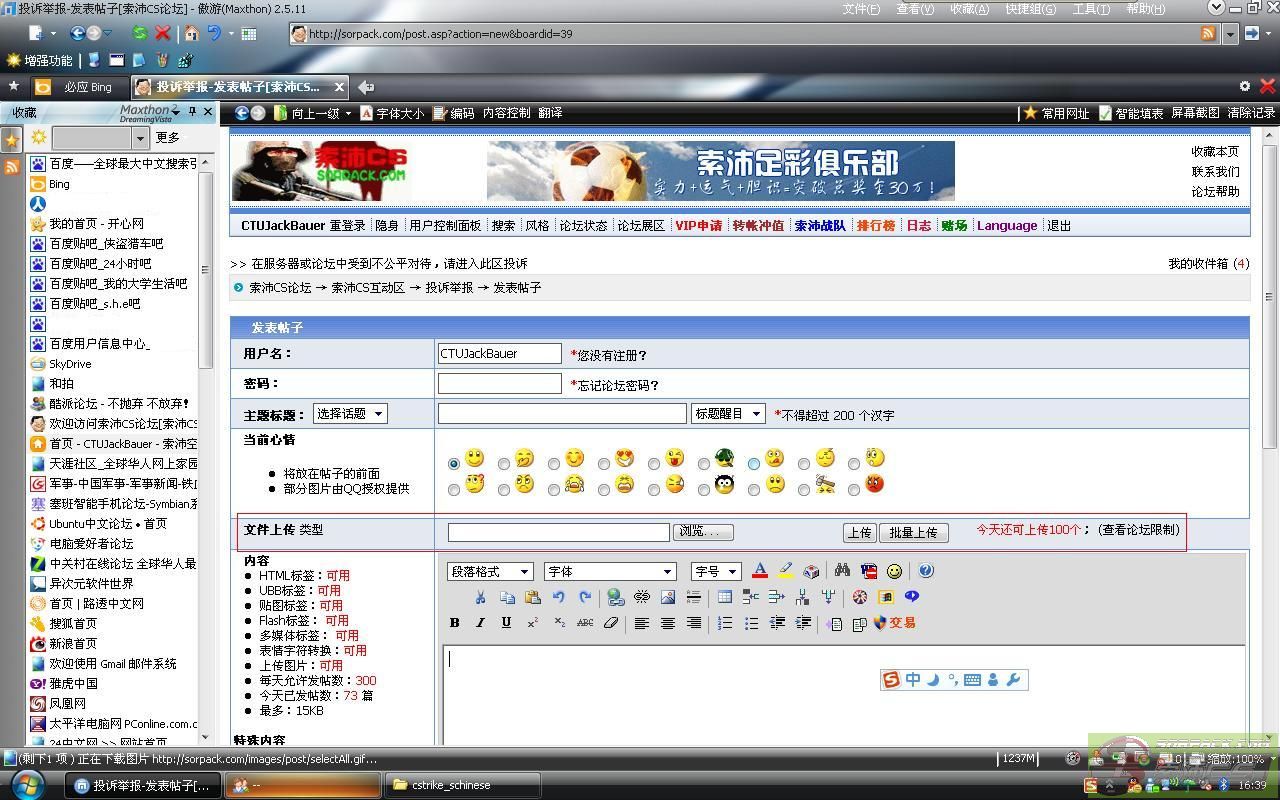Image resolution: width=1280 pixels, height=800 pixels.
Task: Open the smiley emoticon inserter in editor toolbar
Action: (x=894, y=571)
